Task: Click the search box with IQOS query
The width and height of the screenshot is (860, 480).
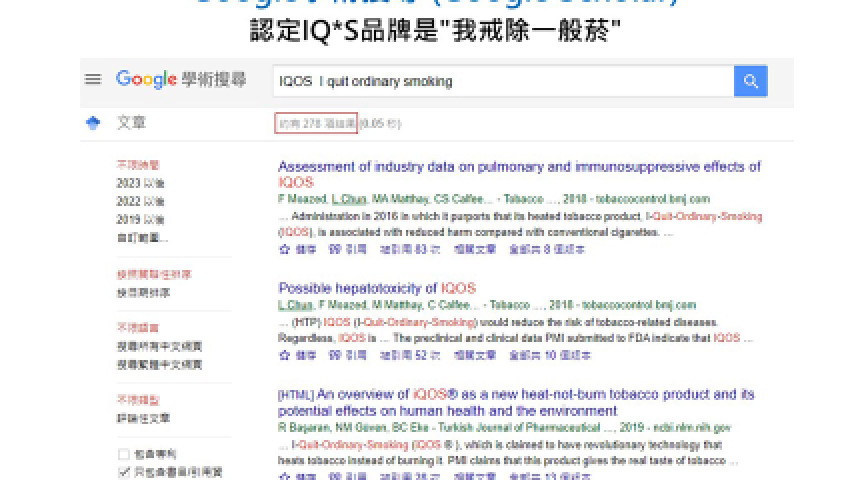Action: click(500, 81)
